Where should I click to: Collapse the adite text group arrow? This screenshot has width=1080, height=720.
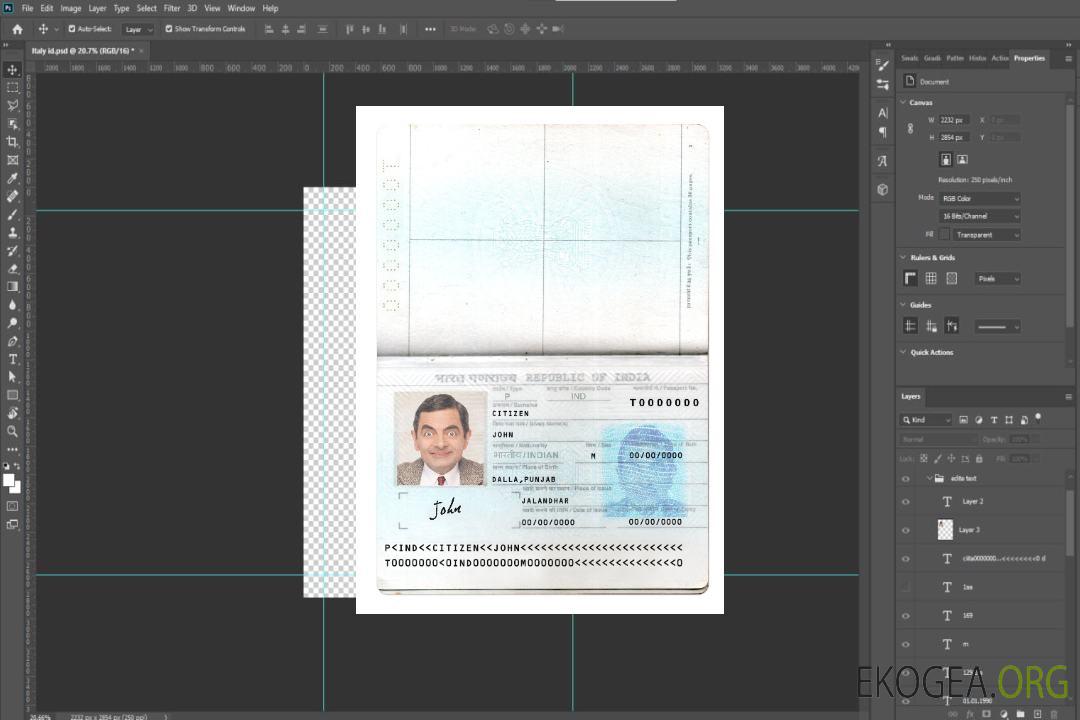pyautogui.click(x=929, y=478)
